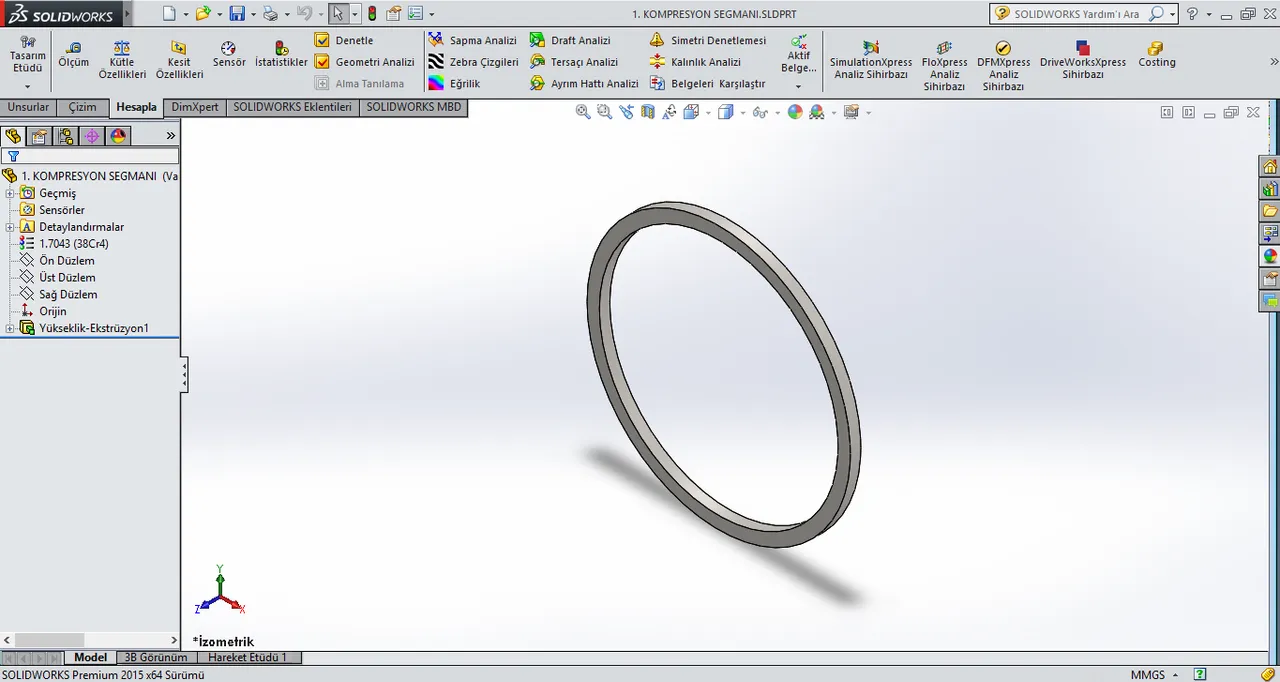1280x682 pixels.
Task: Toggle the Section View icon
Action: coord(648,112)
